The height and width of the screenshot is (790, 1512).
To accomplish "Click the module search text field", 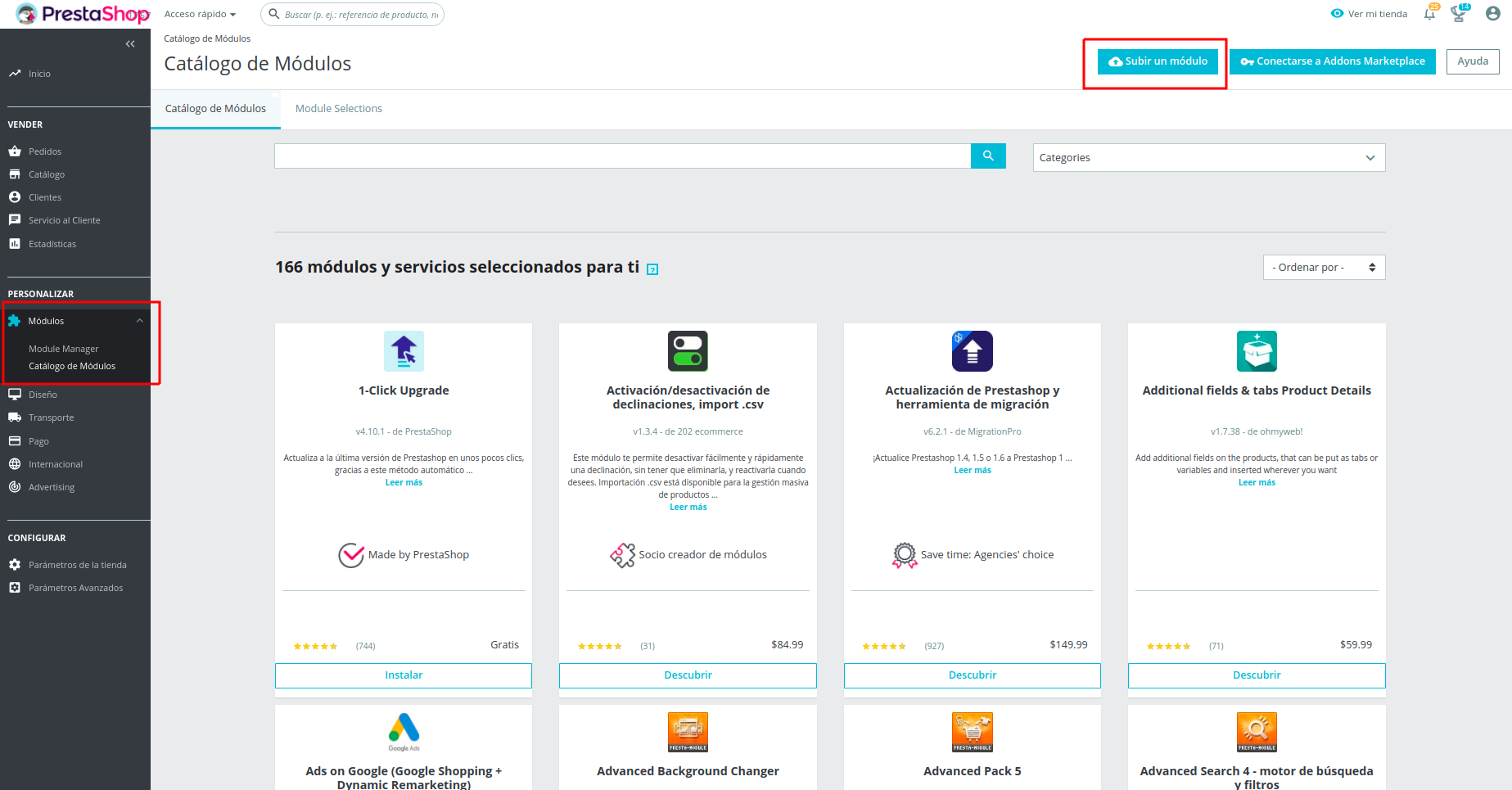I will (623, 156).
